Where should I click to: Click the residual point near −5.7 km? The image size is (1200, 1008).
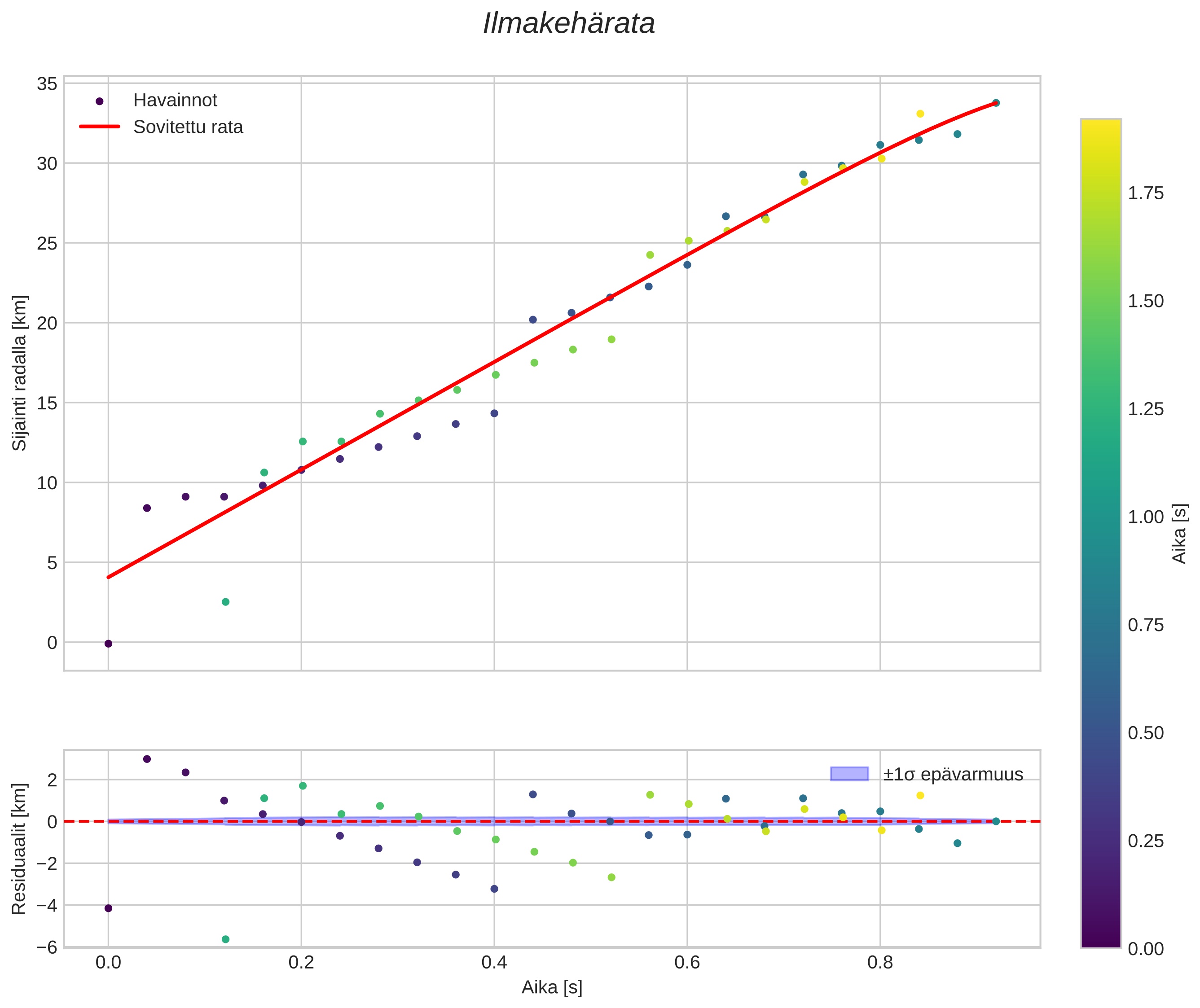click(x=225, y=939)
